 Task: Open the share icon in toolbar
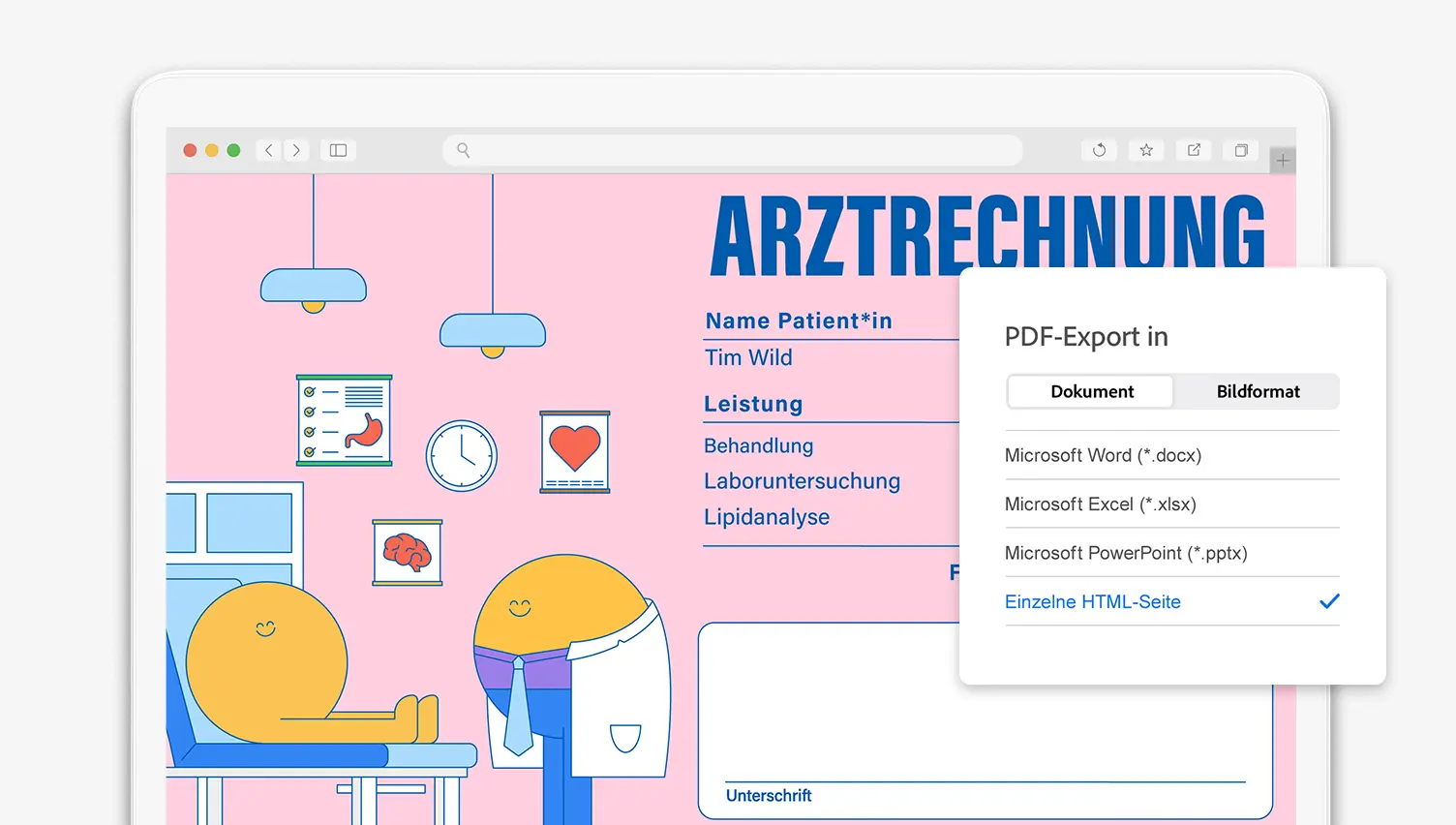(1194, 150)
